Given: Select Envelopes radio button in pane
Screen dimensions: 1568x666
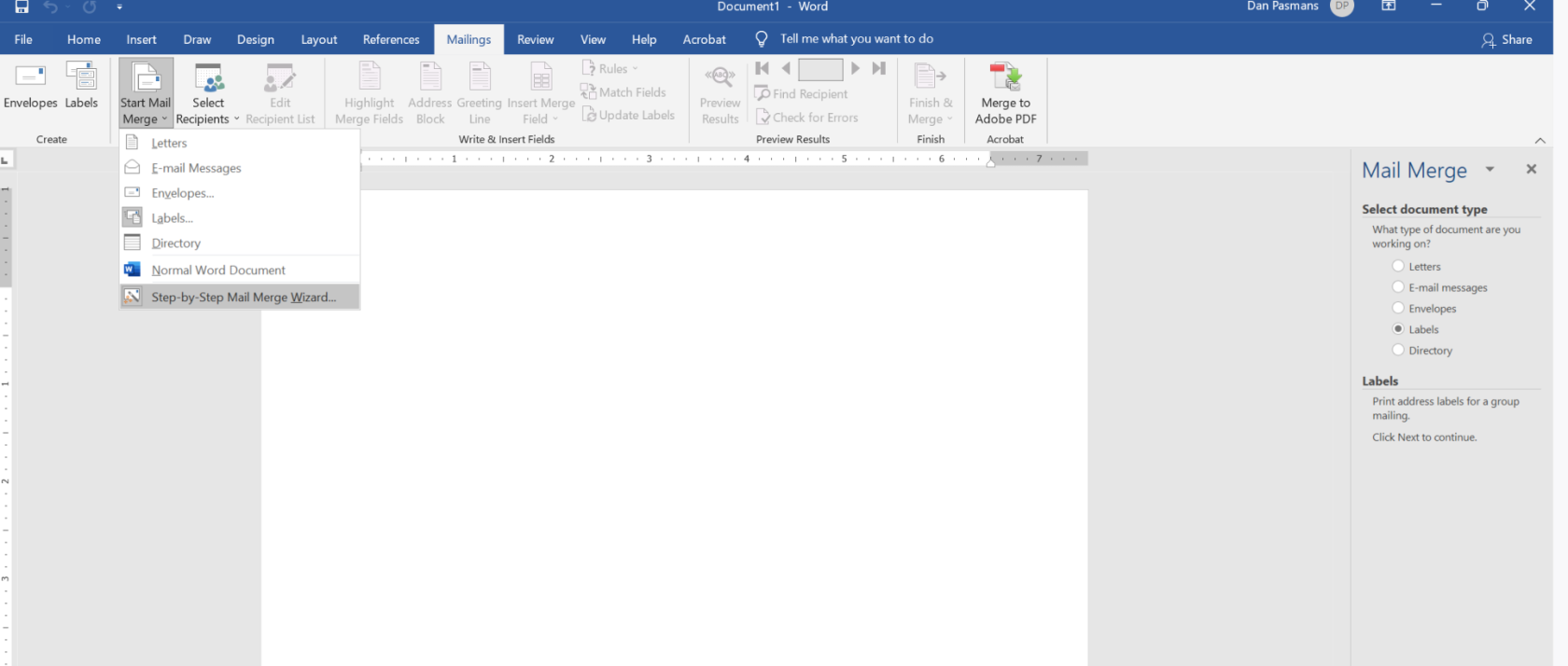Looking at the screenshot, I should point(1398,308).
